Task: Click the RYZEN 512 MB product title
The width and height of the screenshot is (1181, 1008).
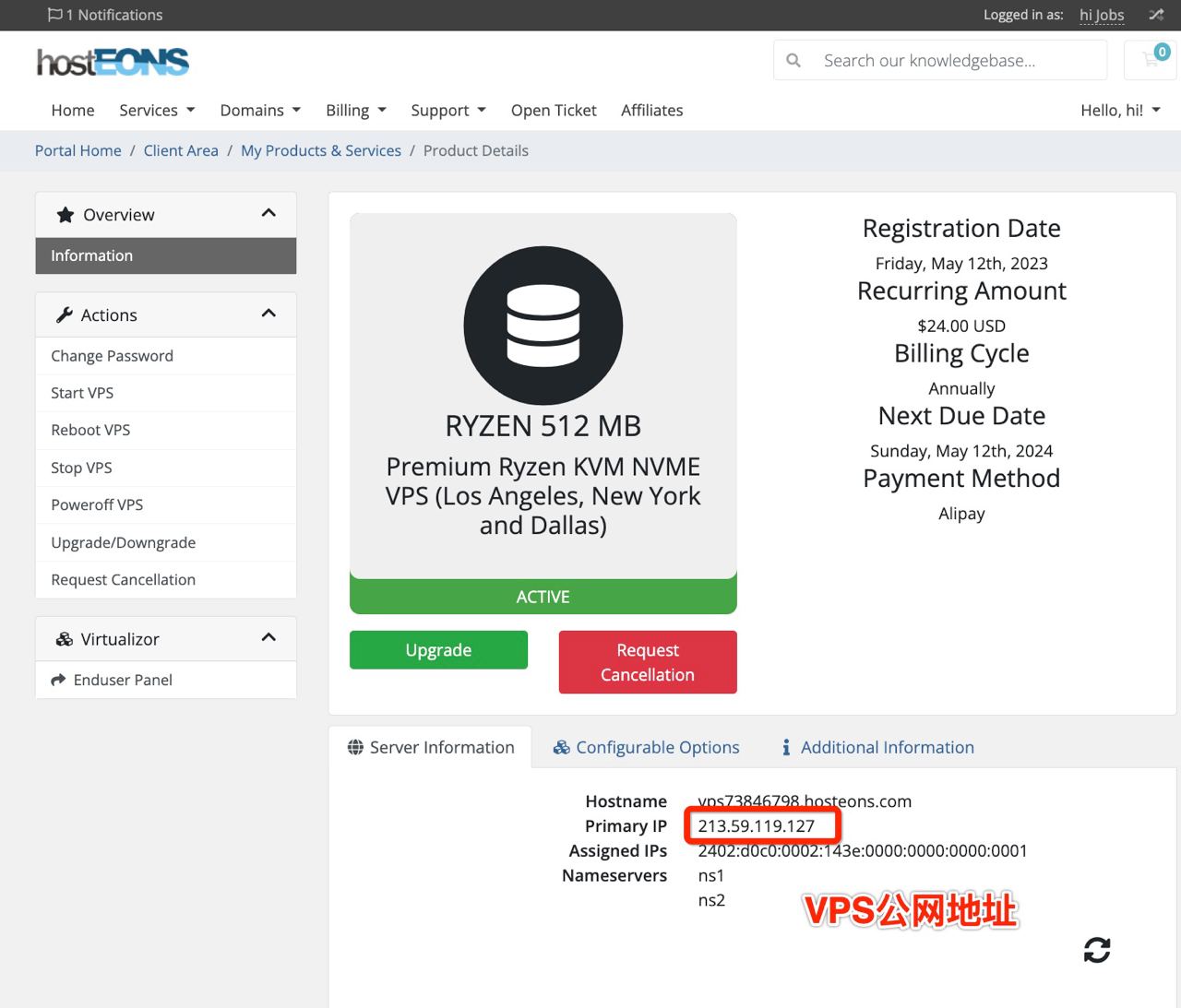Action: point(543,426)
